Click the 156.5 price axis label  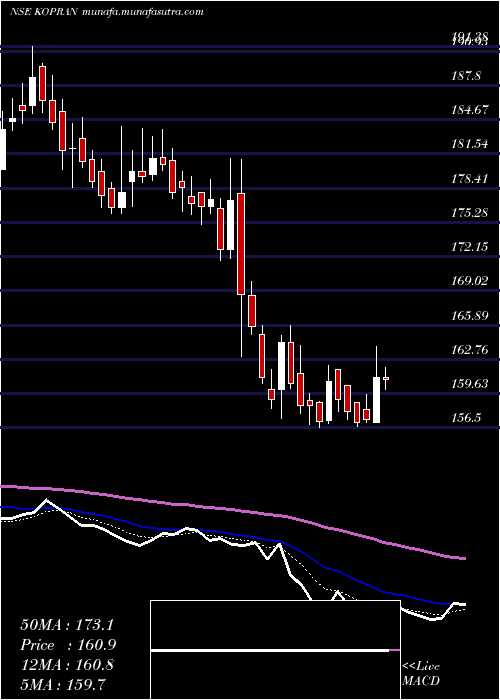pos(466,418)
